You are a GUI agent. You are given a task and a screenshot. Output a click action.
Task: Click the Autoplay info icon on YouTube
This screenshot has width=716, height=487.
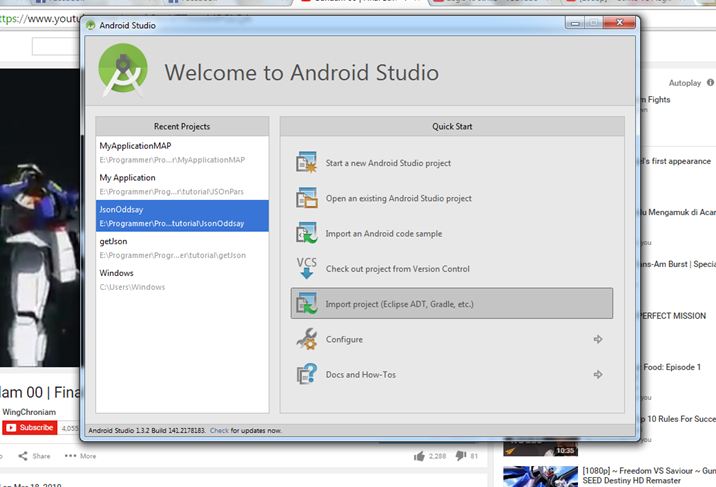(710, 83)
